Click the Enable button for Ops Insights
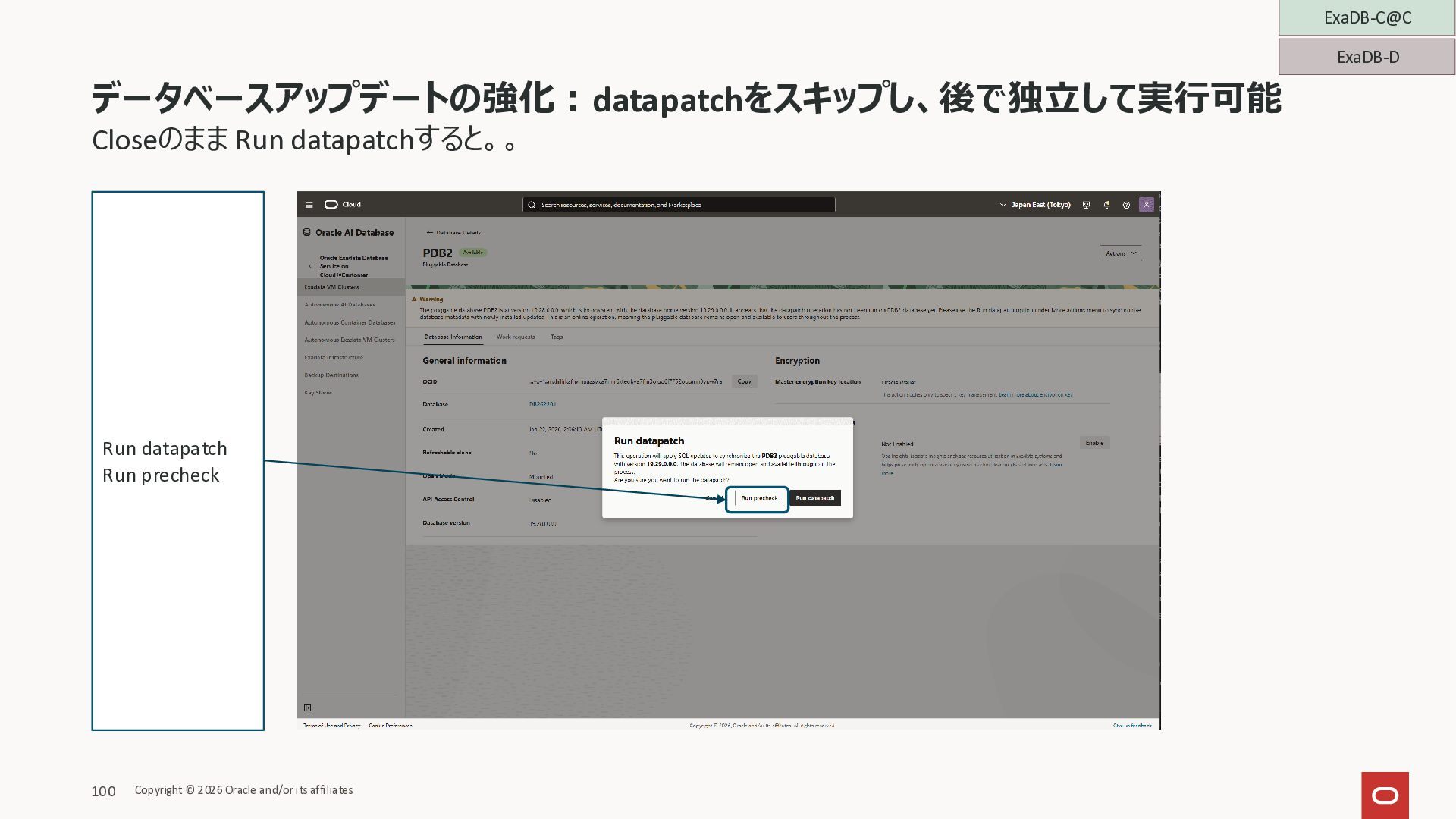 coord(1094,443)
